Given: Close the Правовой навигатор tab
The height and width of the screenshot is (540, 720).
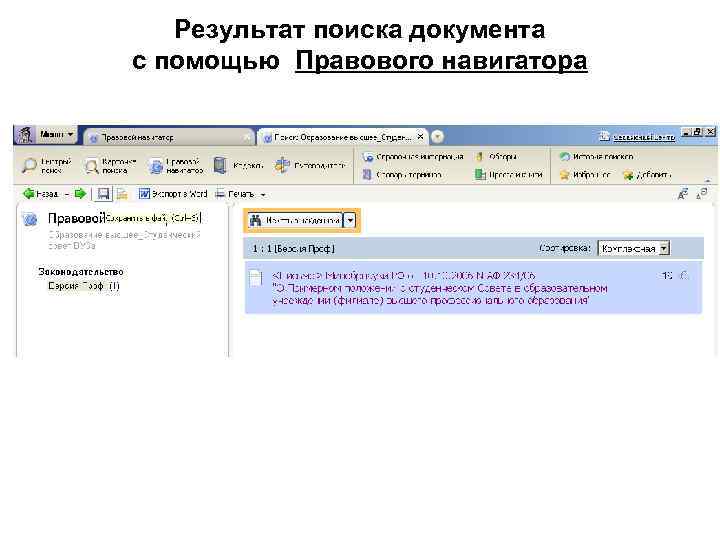Looking at the screenshot, I should [x=248, y=137].
